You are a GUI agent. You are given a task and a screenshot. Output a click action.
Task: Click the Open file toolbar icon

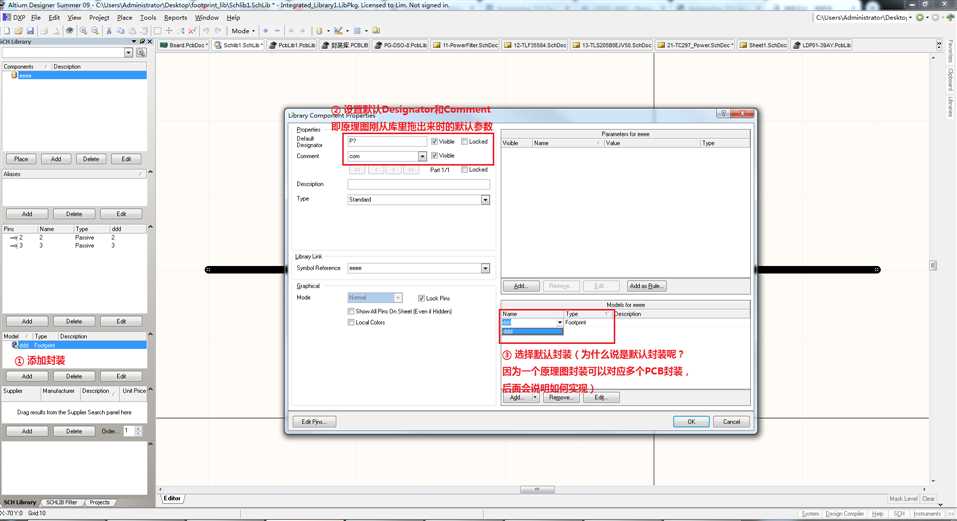[18, 31]
